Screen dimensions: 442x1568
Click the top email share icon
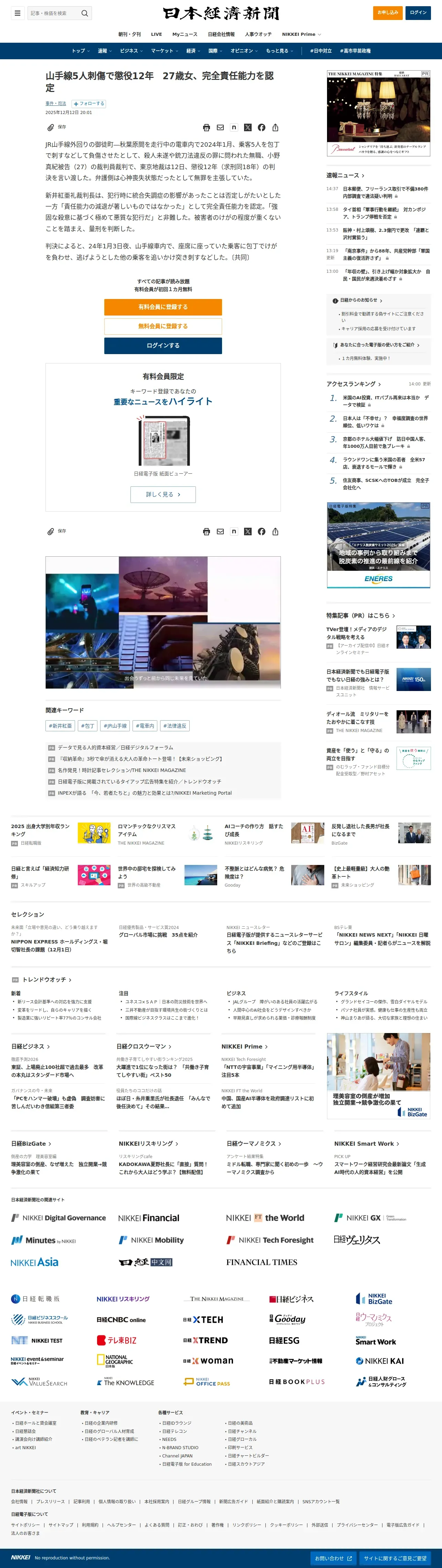(x=220, y=127)
